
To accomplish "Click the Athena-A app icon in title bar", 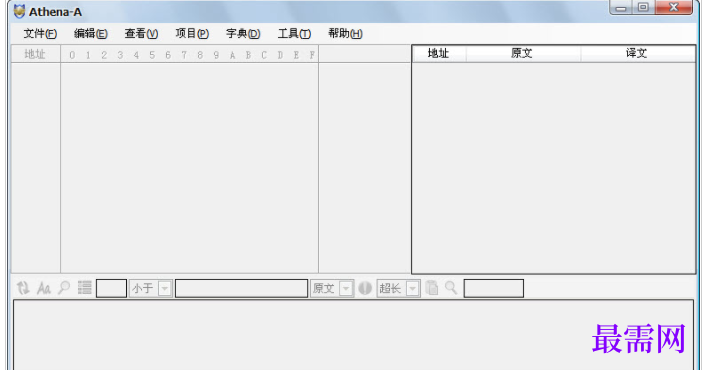I will click(x=19, y=11).
